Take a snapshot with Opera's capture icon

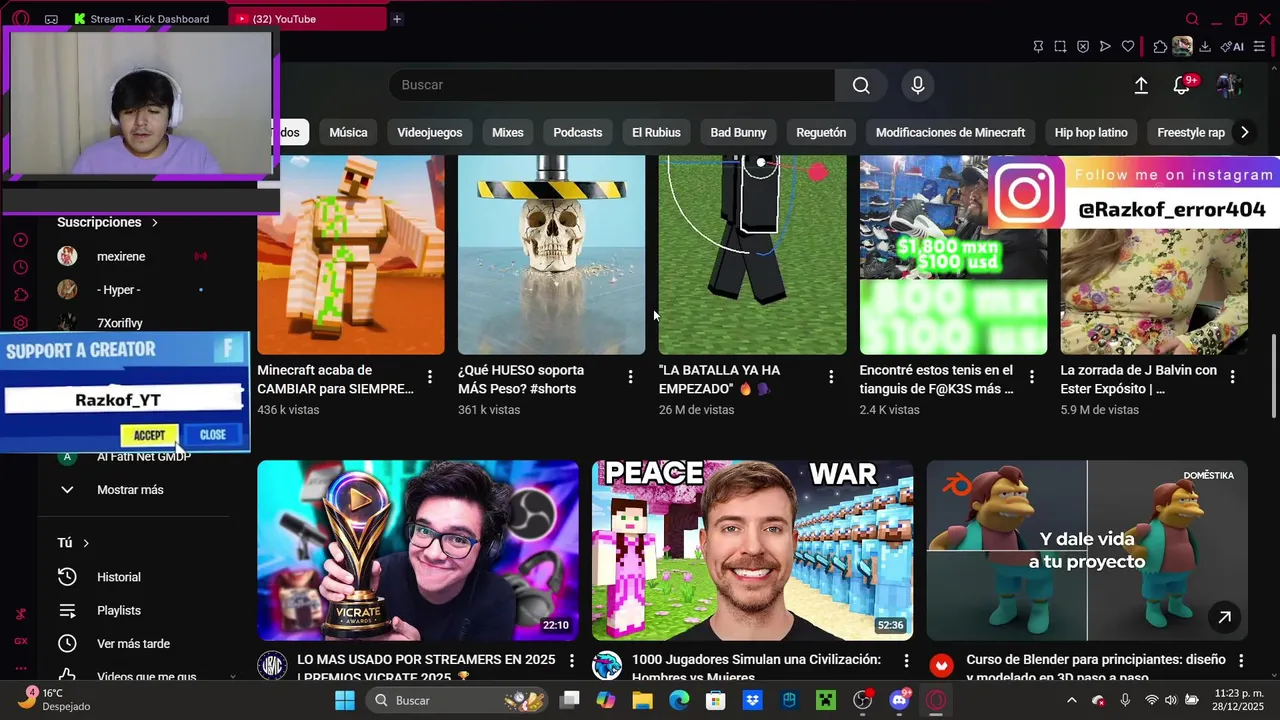pyautogui.click(x=1060, y=46)
